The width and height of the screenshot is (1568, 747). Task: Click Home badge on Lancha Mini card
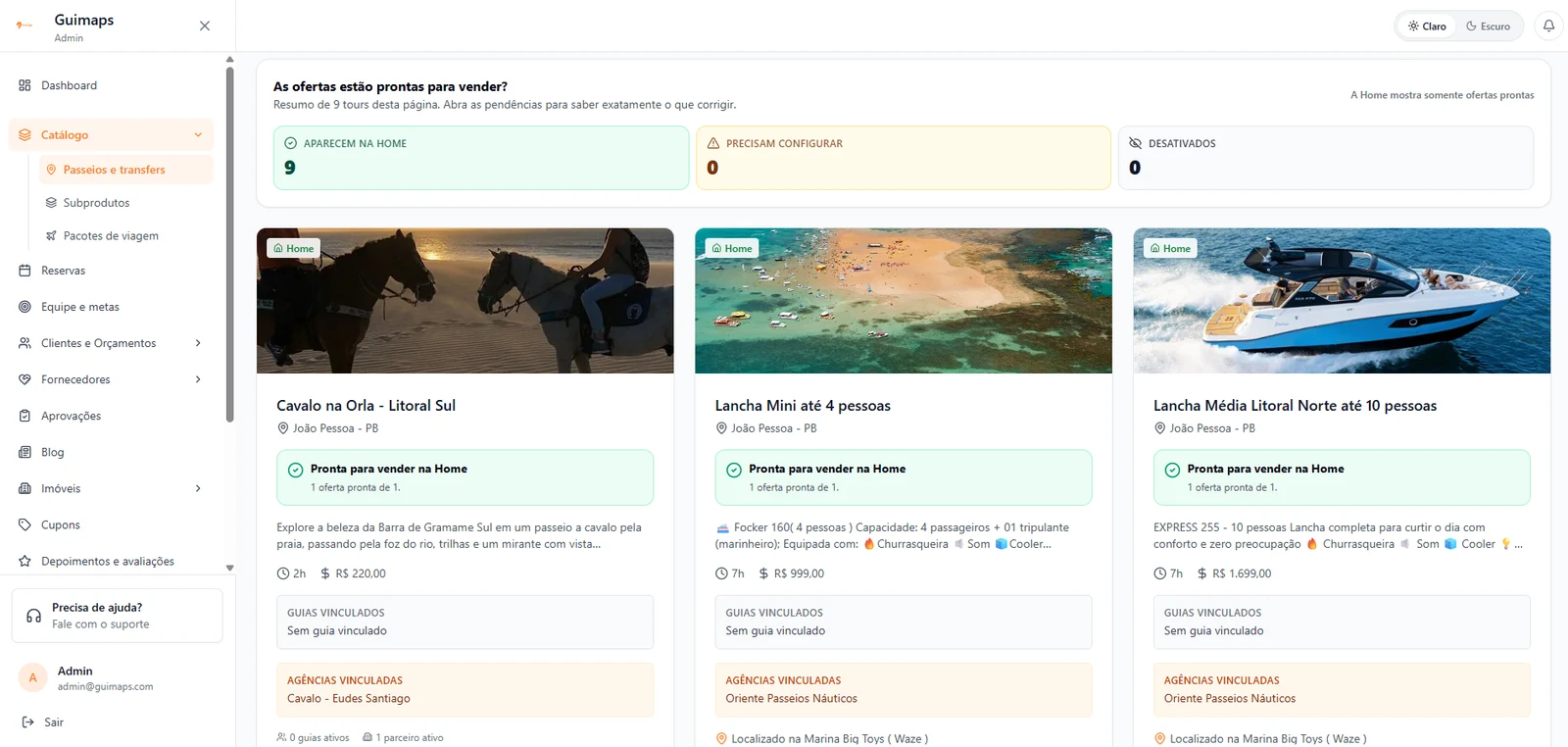732,248
